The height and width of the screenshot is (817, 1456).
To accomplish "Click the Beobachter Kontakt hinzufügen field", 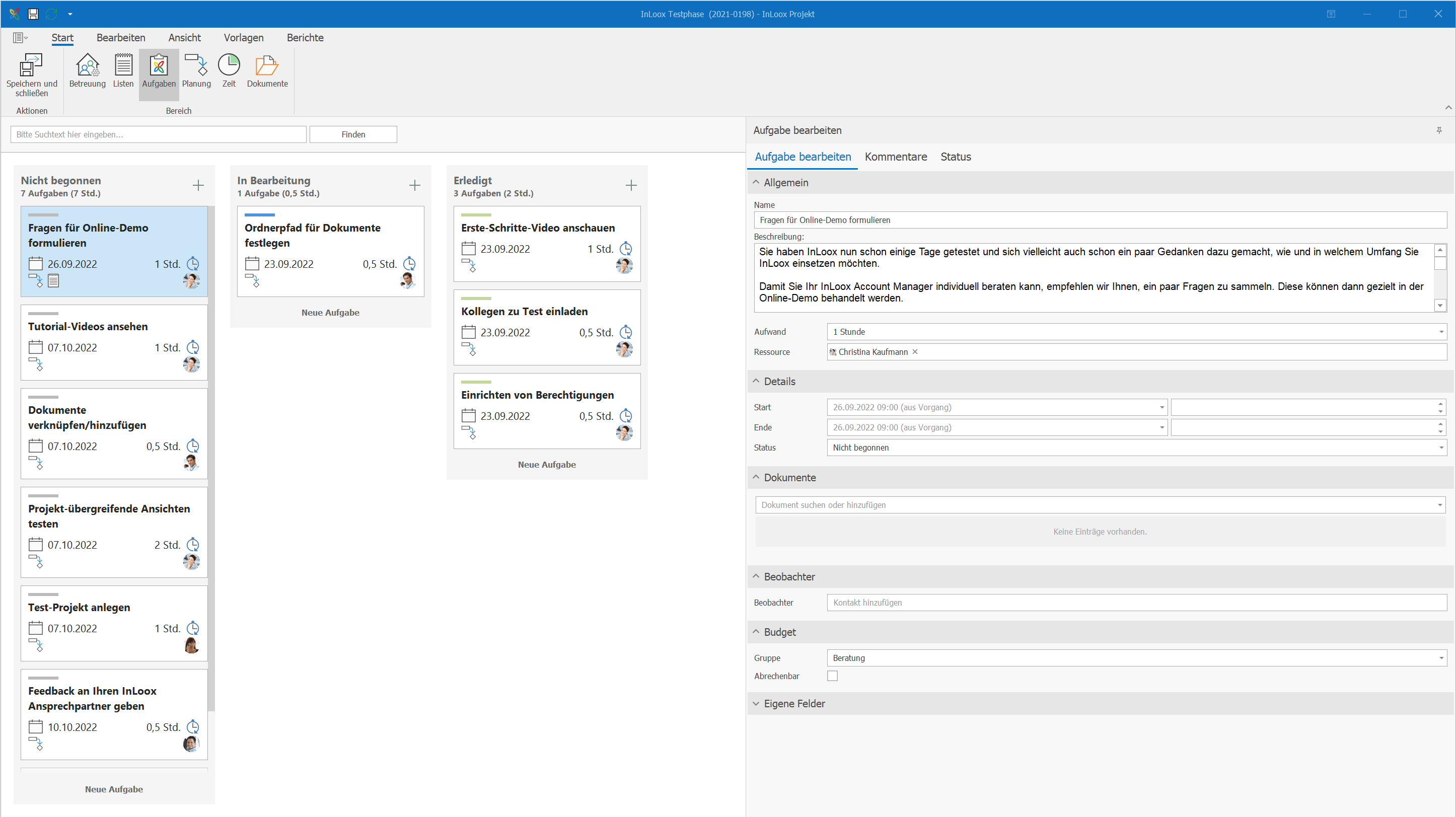I will click(1137, 602).
